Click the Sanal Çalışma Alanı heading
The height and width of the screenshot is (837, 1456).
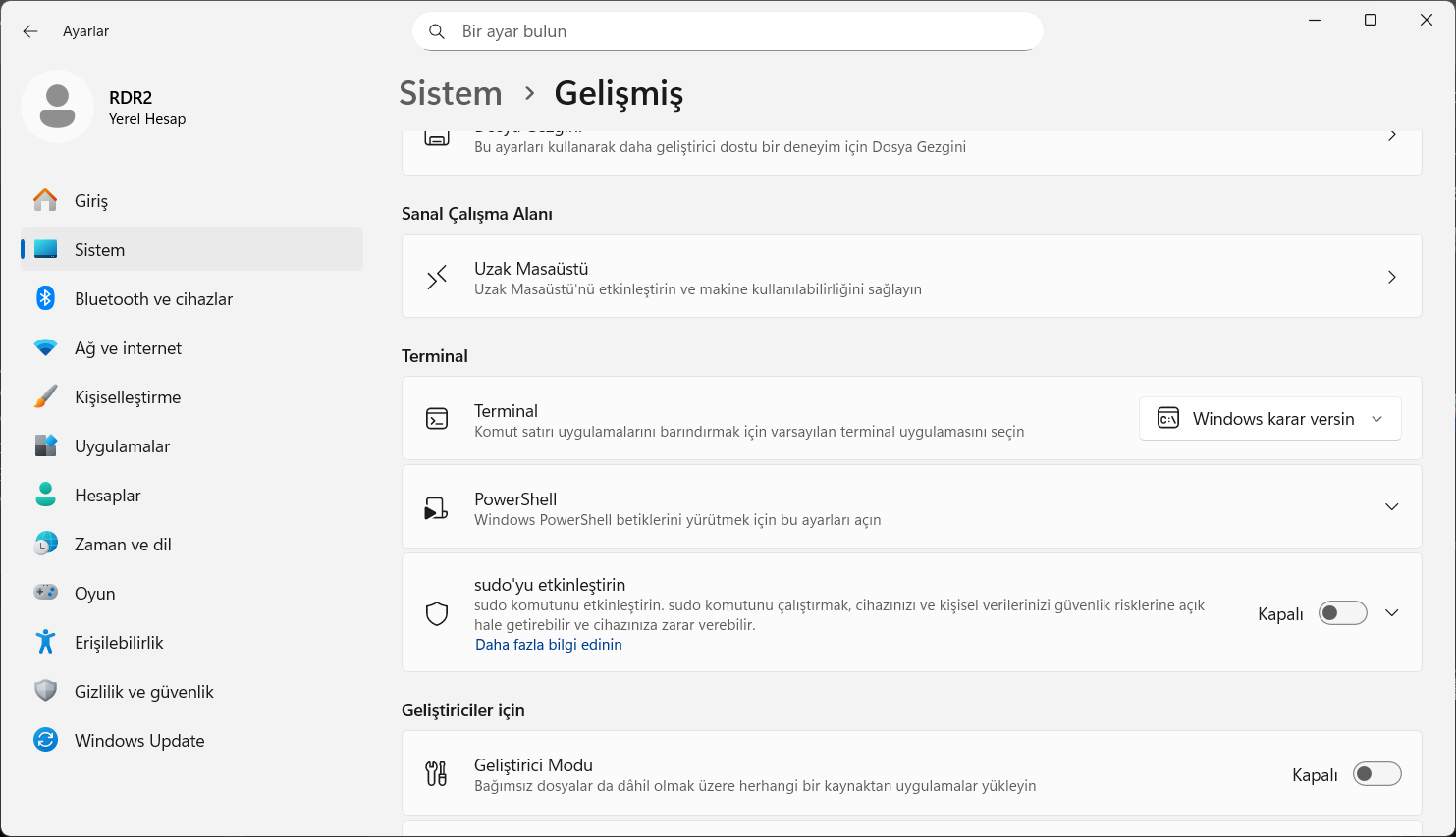click(x=477, y=214)
